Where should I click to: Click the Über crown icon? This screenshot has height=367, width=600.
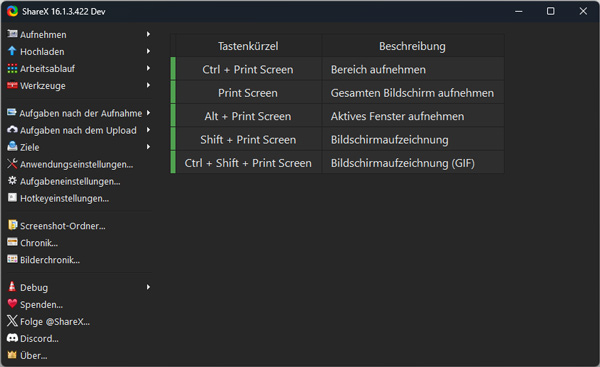point(12,355)
